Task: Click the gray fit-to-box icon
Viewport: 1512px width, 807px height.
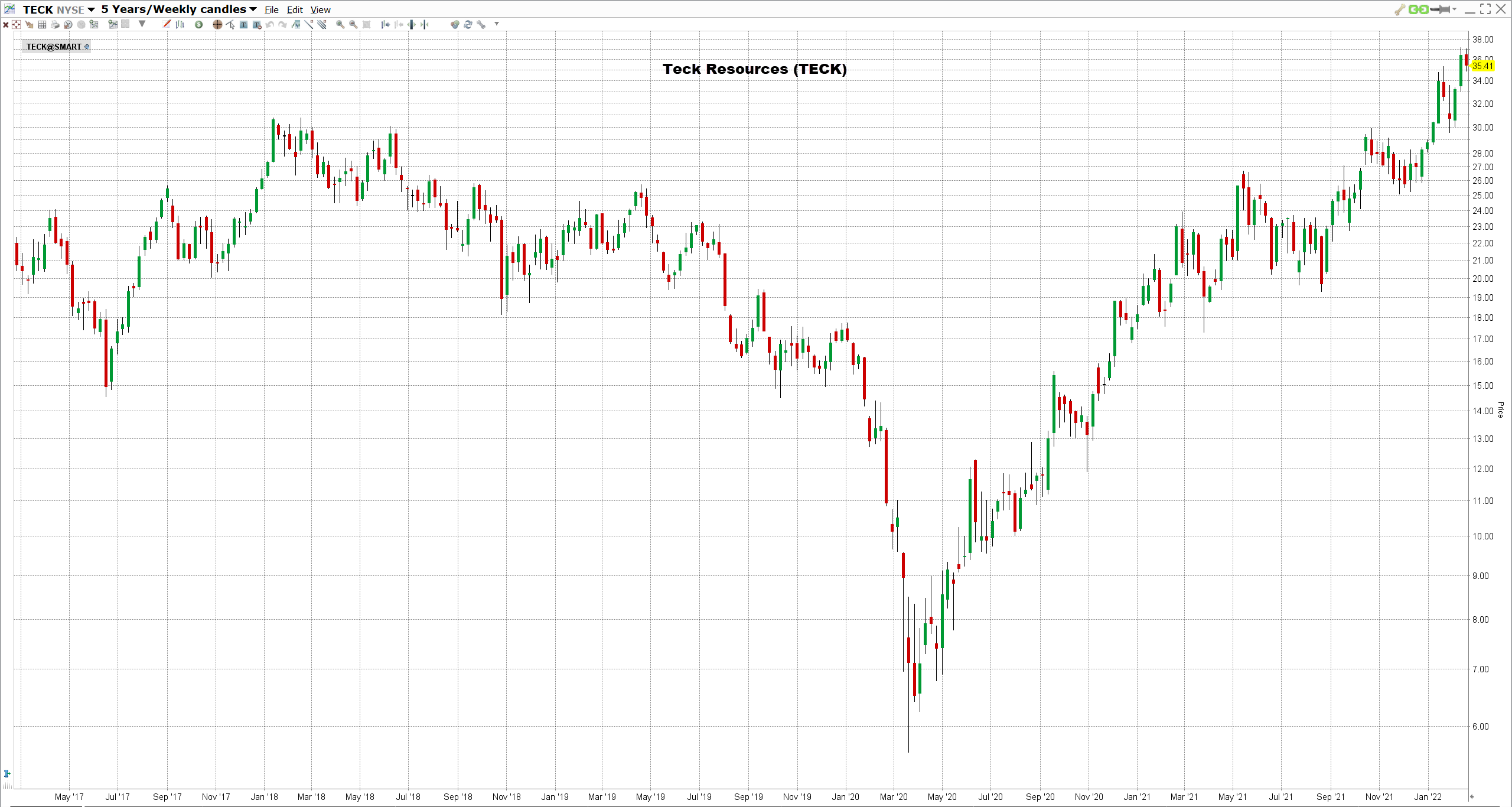Action: (366, 24)
